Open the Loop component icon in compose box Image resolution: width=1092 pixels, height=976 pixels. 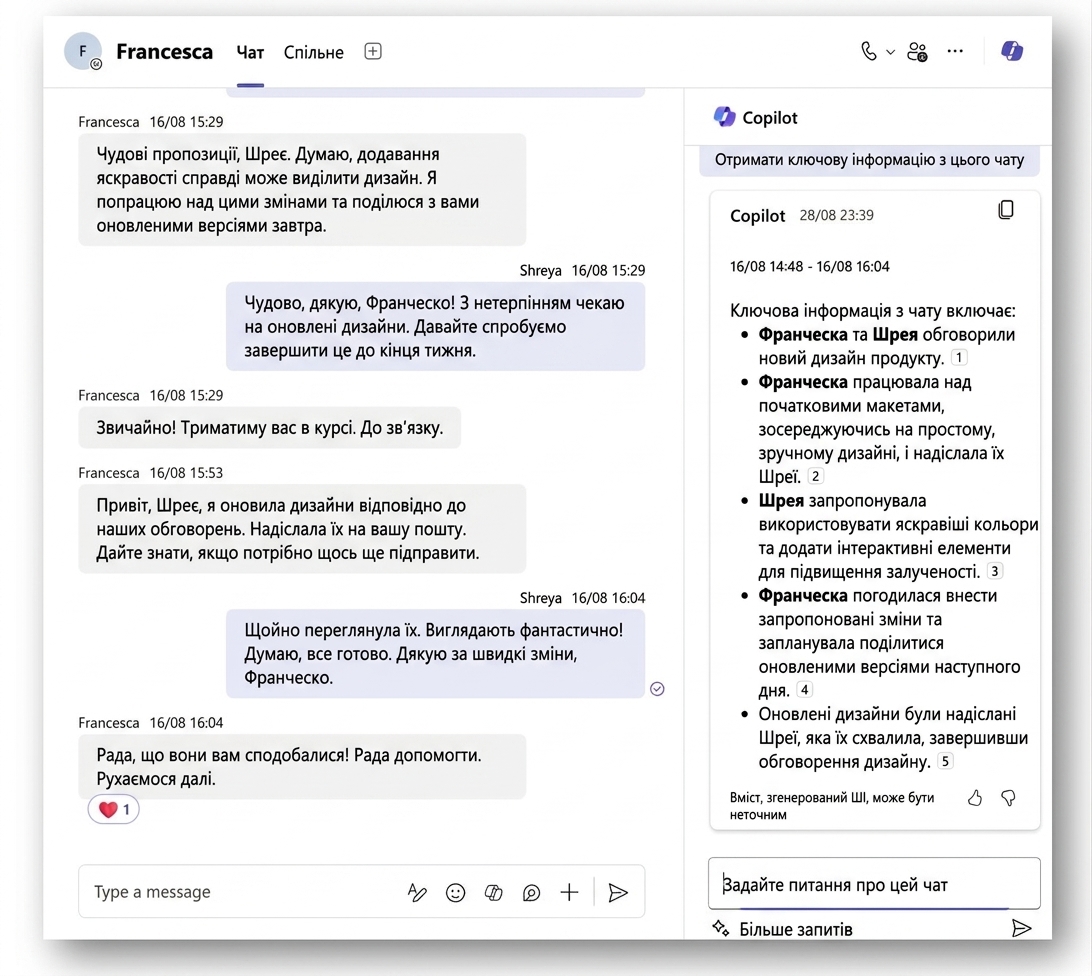pyautogui.click(x=531, y=892)
